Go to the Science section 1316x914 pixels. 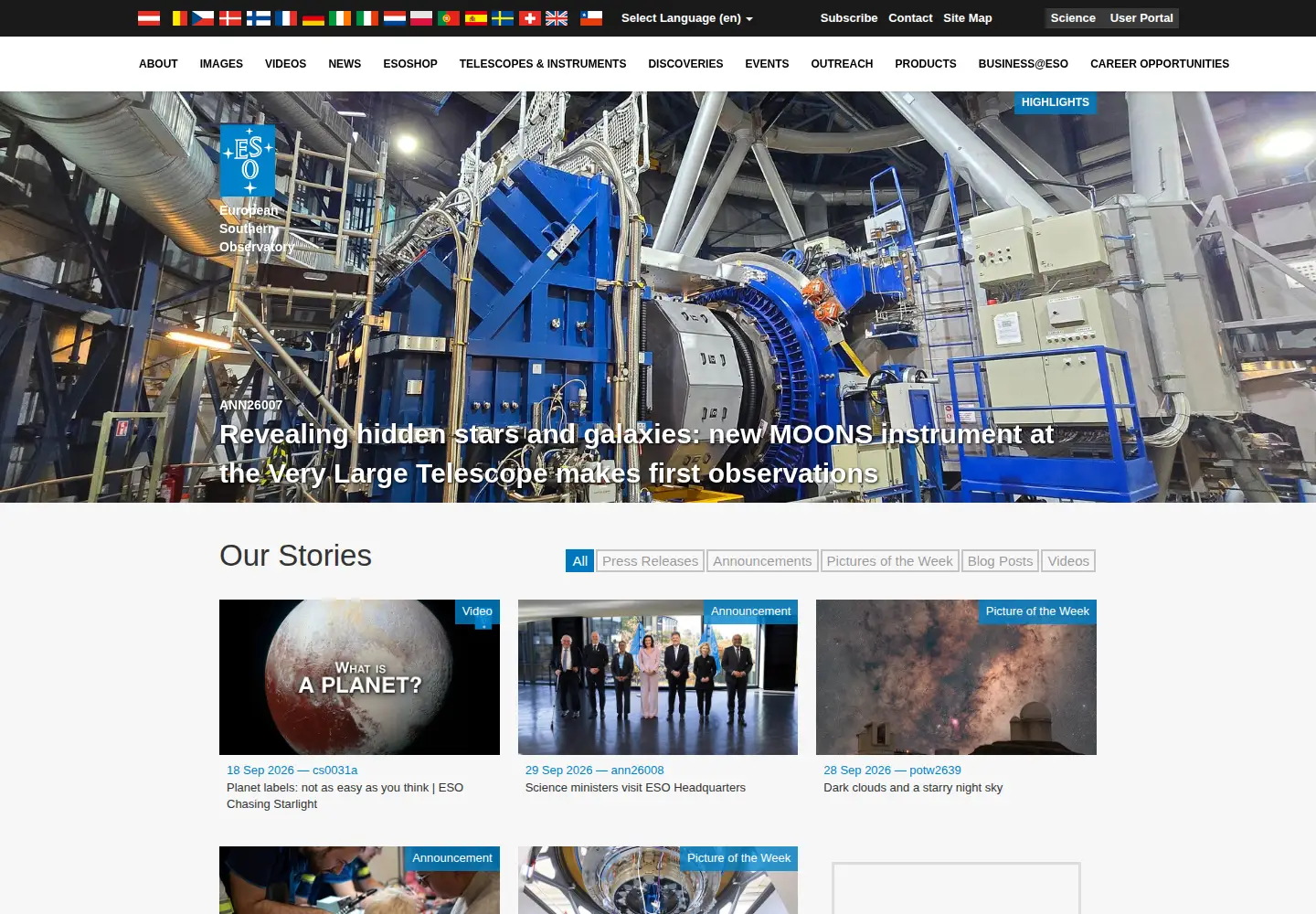pyautogui.click(x=1073, y=18)
